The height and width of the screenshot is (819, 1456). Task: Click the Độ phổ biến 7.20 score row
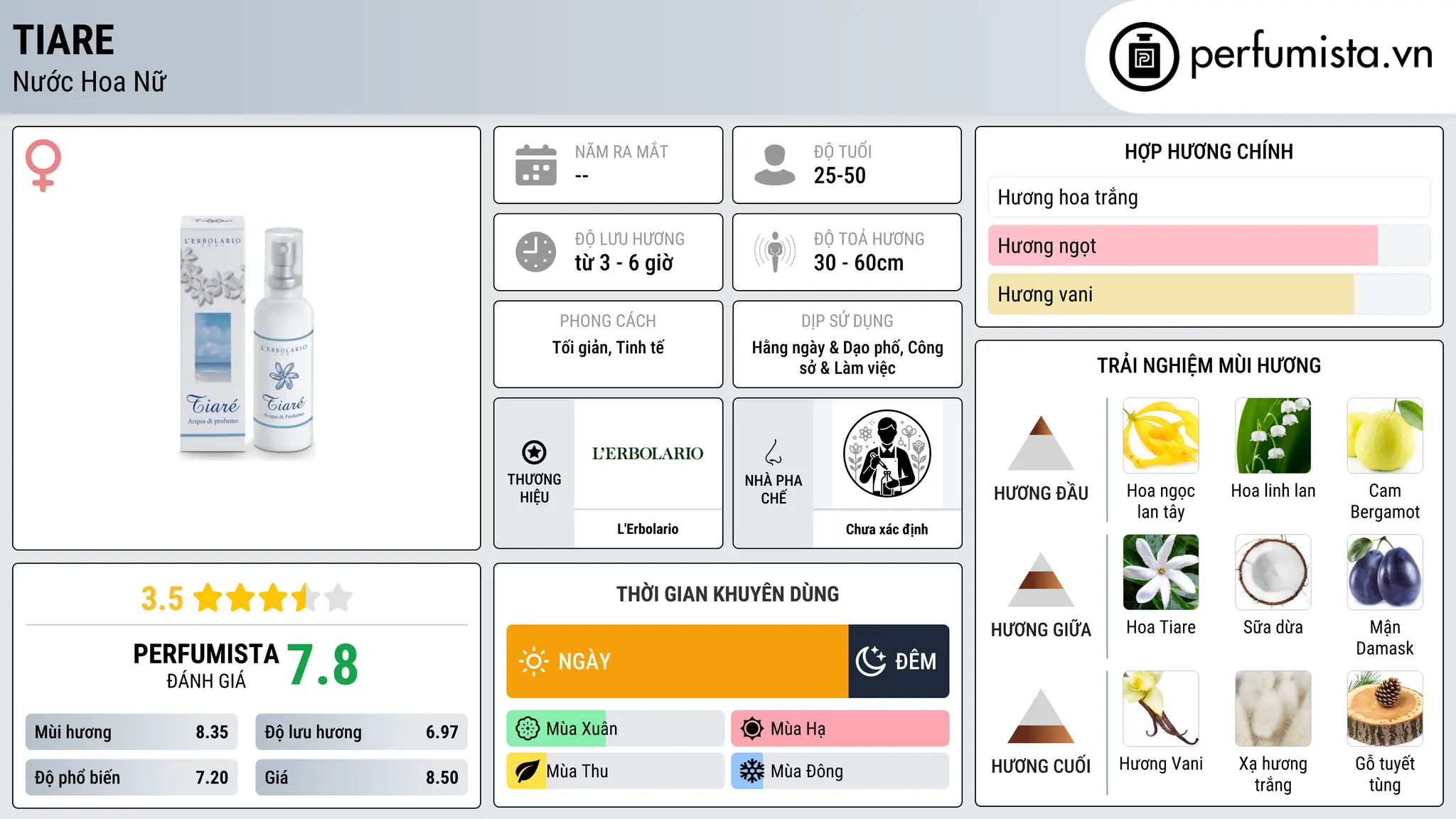[132, 777]
